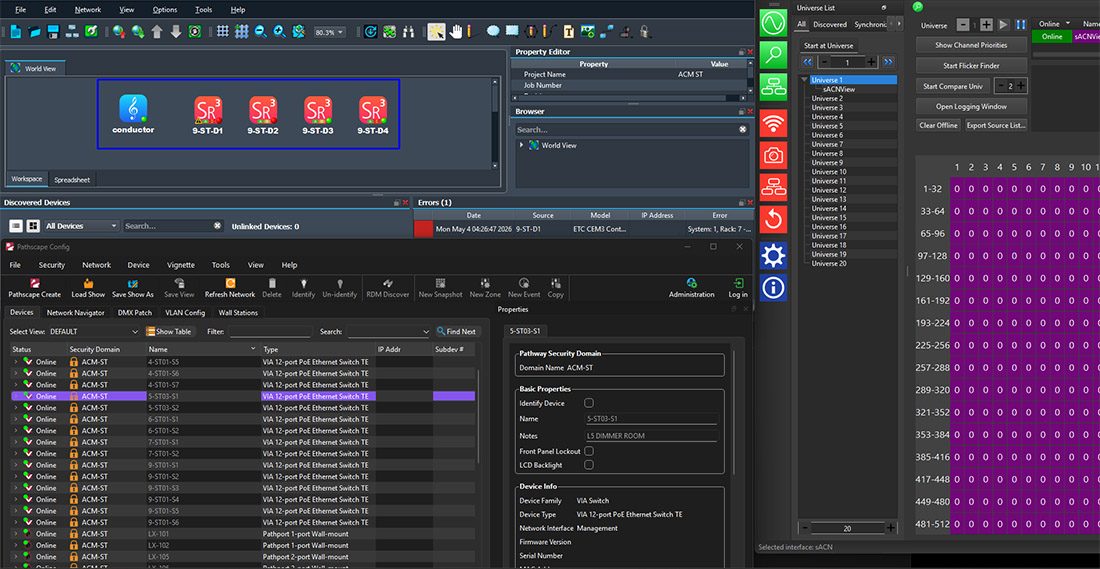Switch to the Discovered universe tab
Viewport: 1100px width, 569px height.
coord(830,25)
